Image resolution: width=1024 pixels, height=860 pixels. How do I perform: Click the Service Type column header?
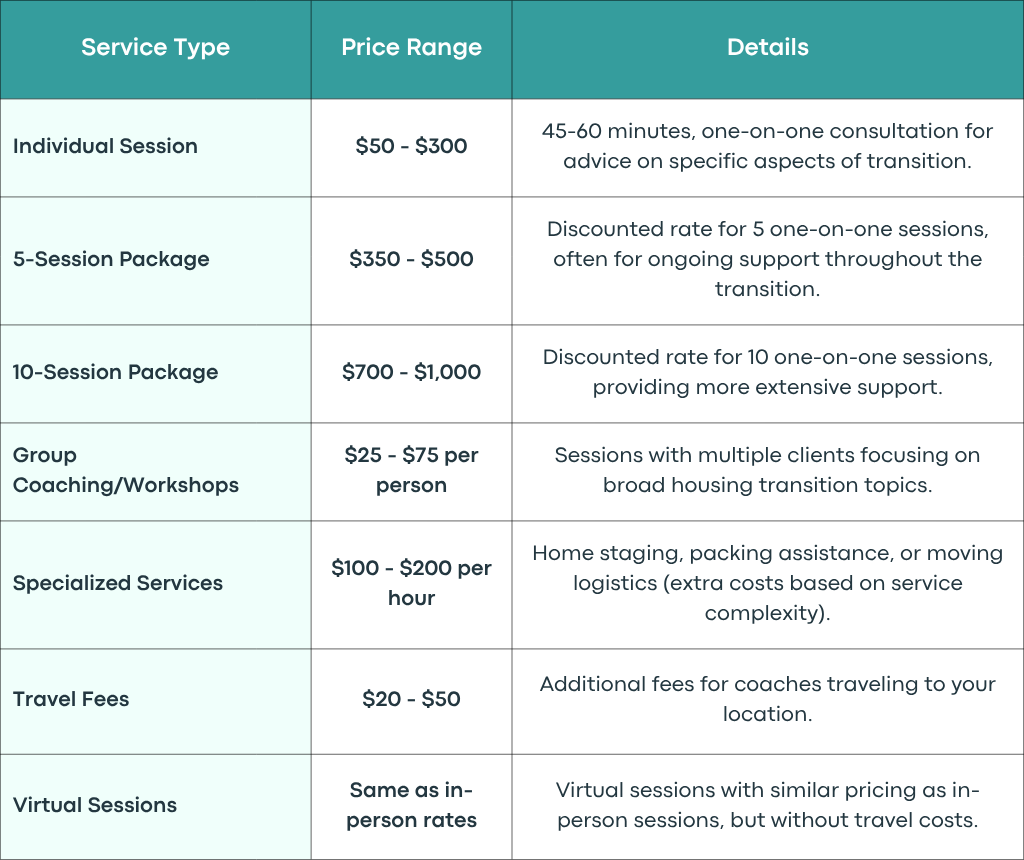point(155,48)
